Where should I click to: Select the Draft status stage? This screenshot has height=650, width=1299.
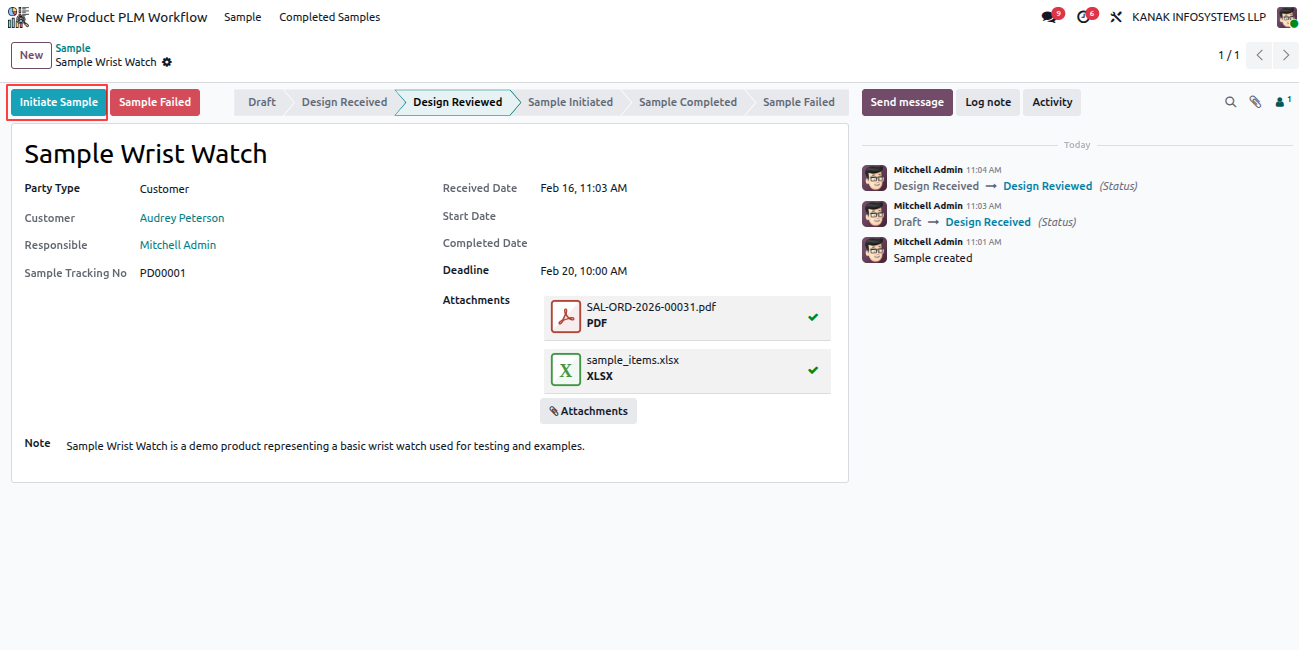(x=262, y=102)
